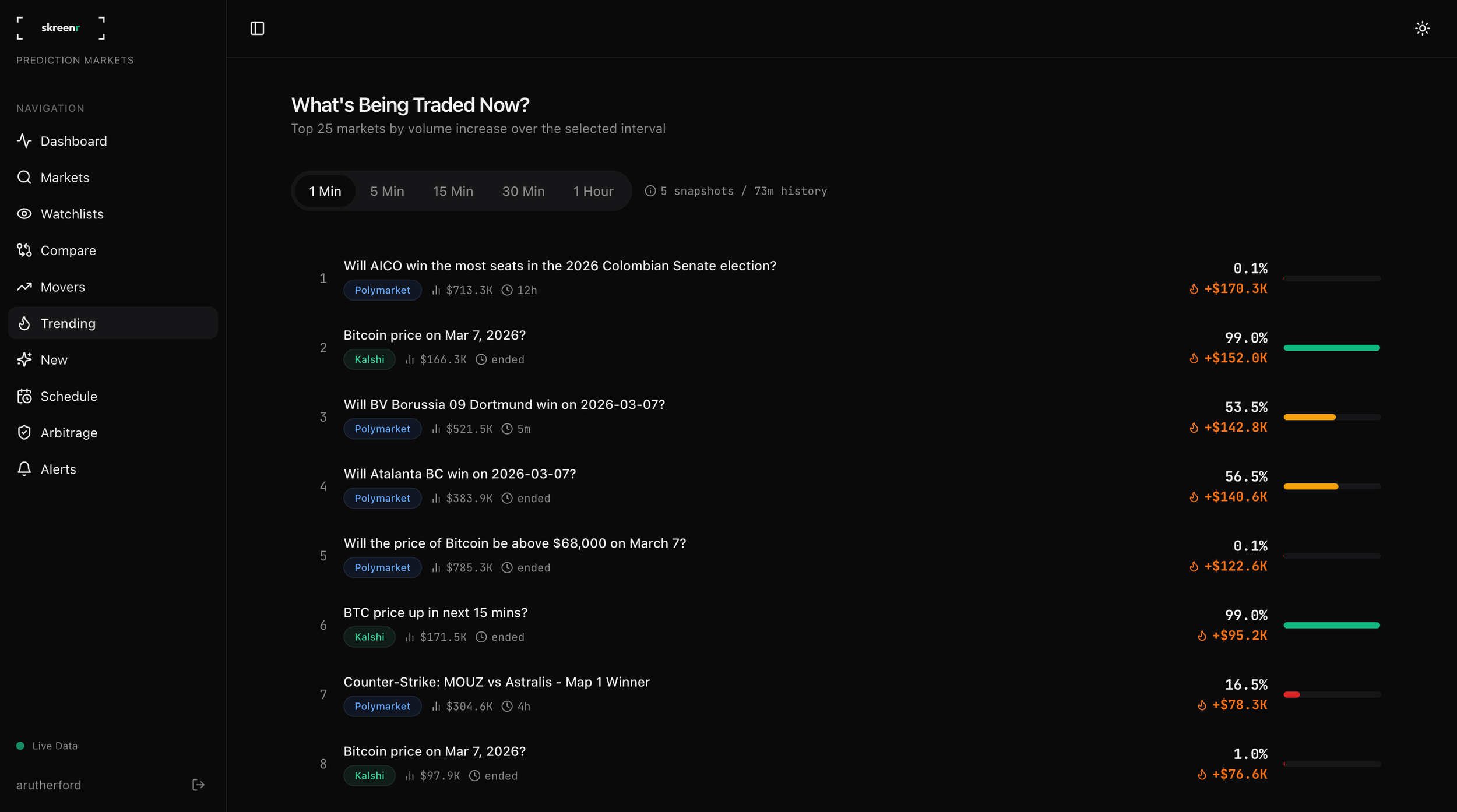Click the Alerts bell icon
Screen dimensions: 1457x812
tap(24, 469)
